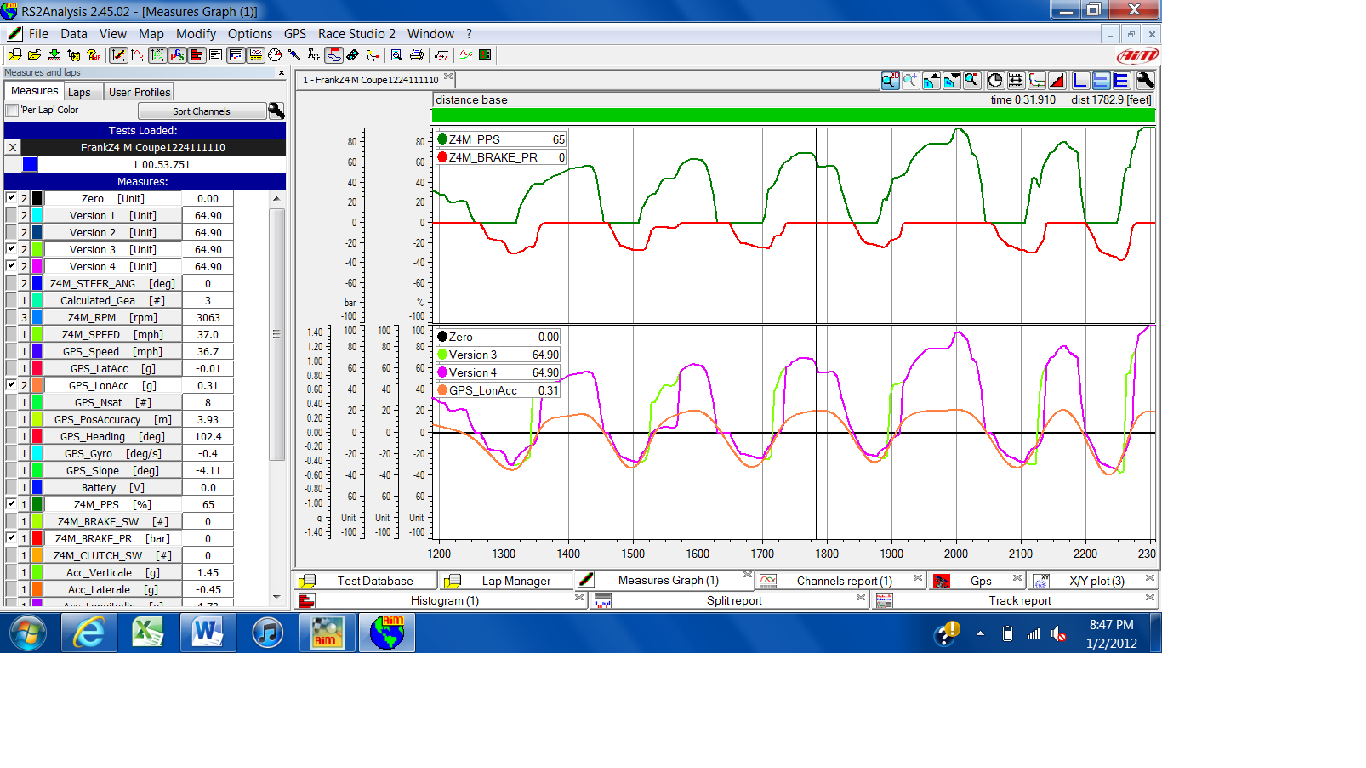Check the Version 2 channel checkbox
Image resolution: width=1366 pixels, height=768 pixels.
click(11, 233)
